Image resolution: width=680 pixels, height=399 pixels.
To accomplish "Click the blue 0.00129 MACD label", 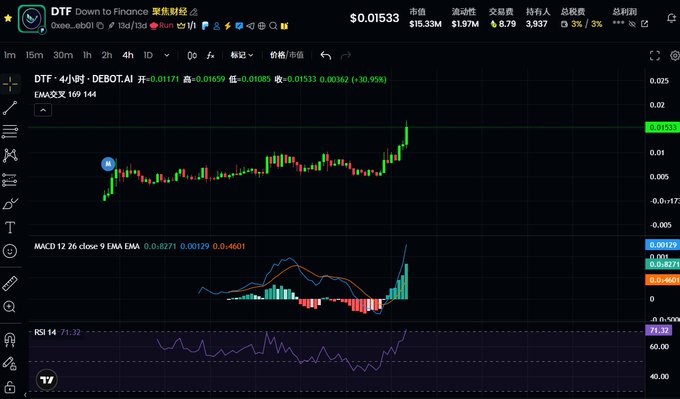I will click(x=662, y=245).
